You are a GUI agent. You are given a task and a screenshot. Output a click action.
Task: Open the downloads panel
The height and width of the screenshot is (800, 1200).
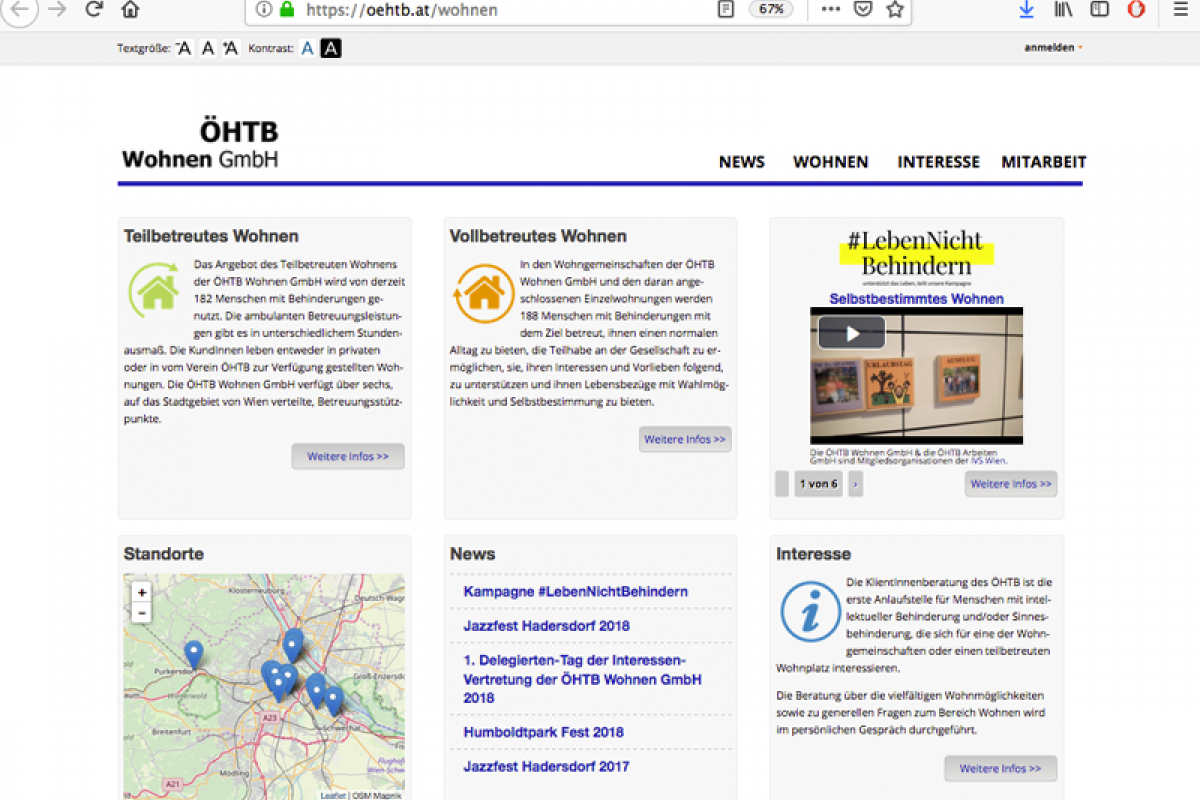pyautogui.click(x=1026, y=9)
